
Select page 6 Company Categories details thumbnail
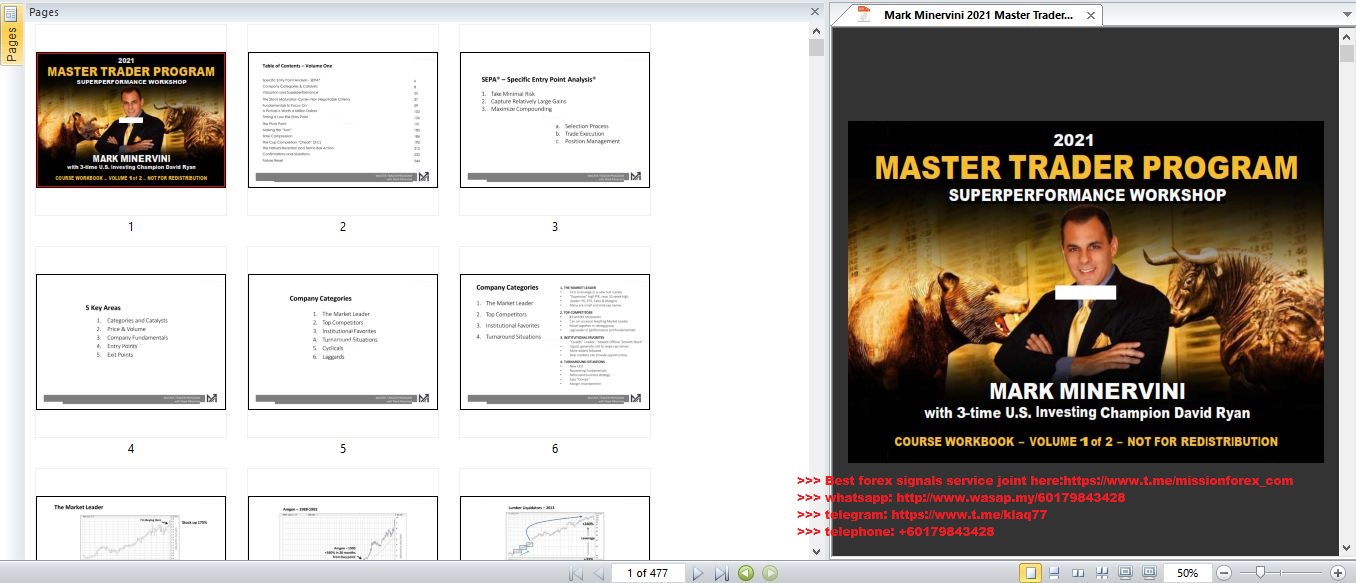(555, 342)
